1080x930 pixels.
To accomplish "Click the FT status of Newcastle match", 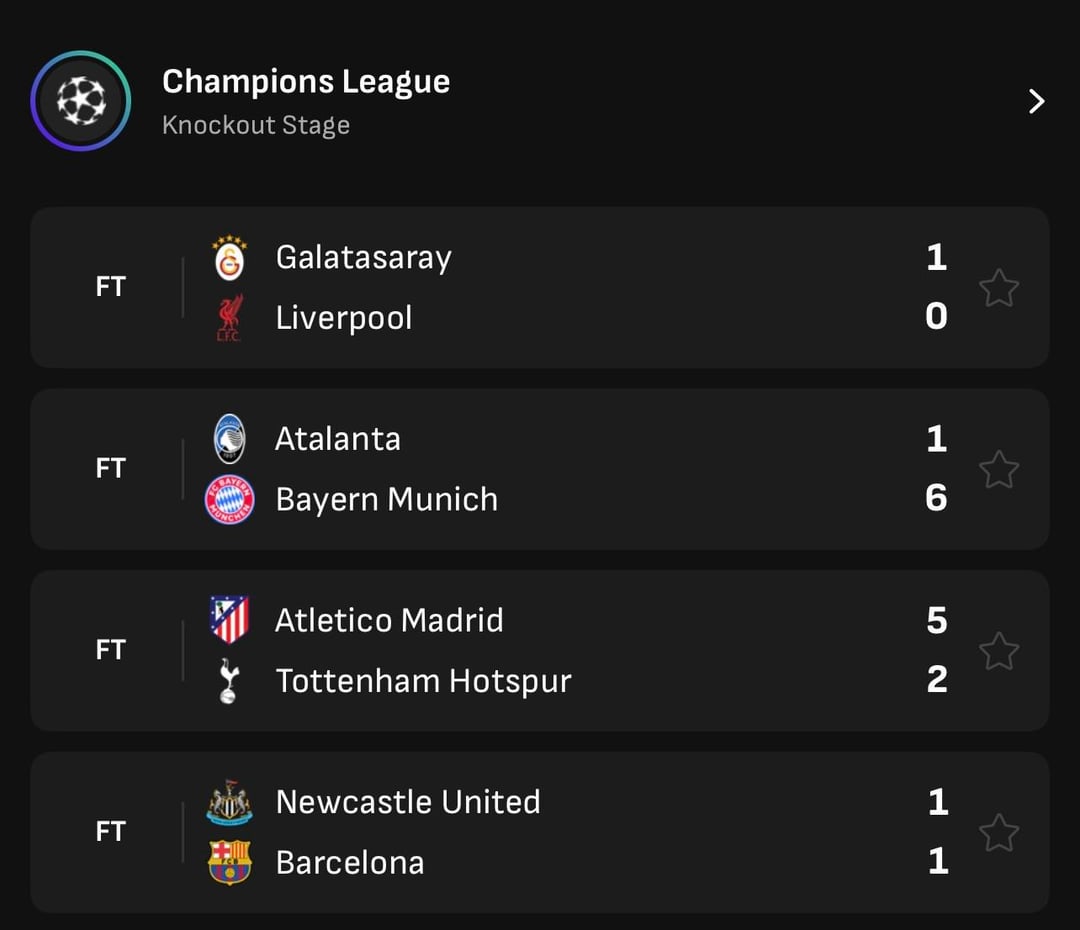I will click(x=110, y=832).
